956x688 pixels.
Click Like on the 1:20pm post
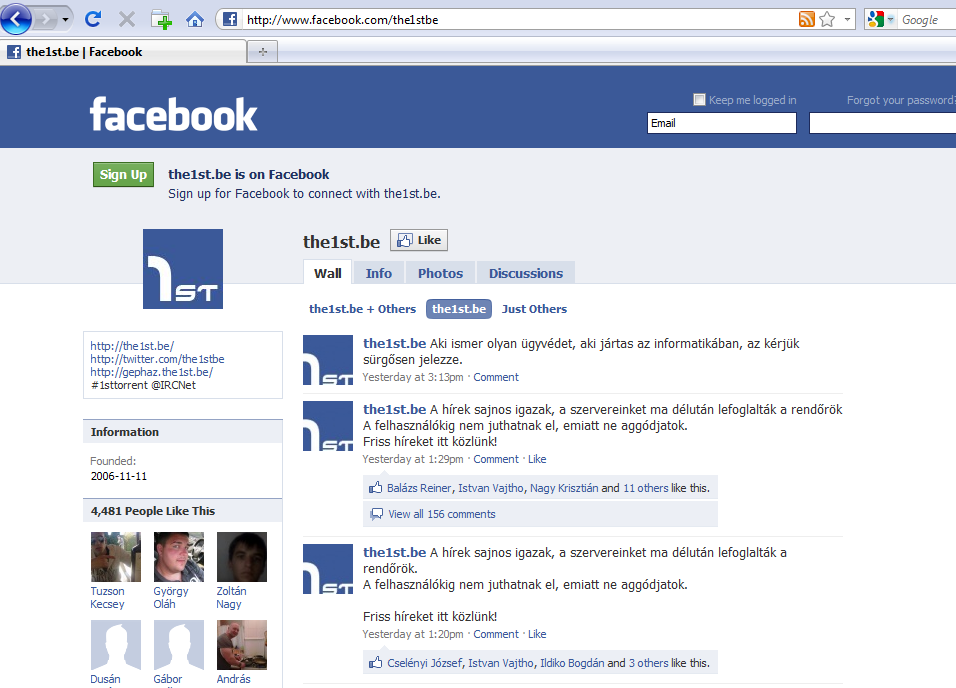(x=537, y=634)
